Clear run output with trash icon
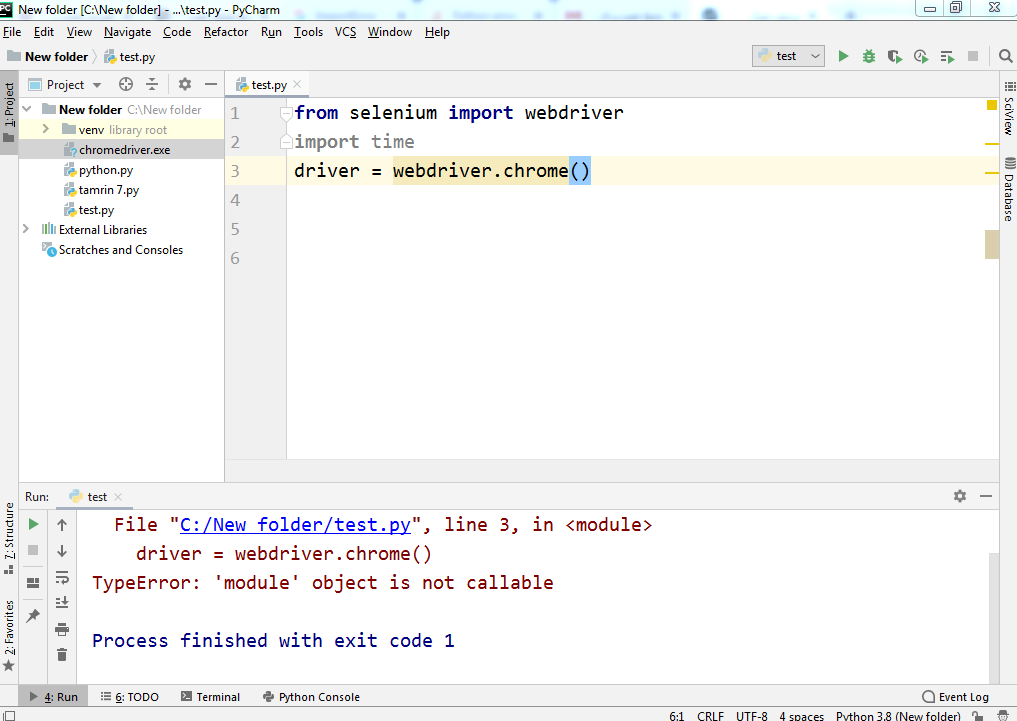 62,655
